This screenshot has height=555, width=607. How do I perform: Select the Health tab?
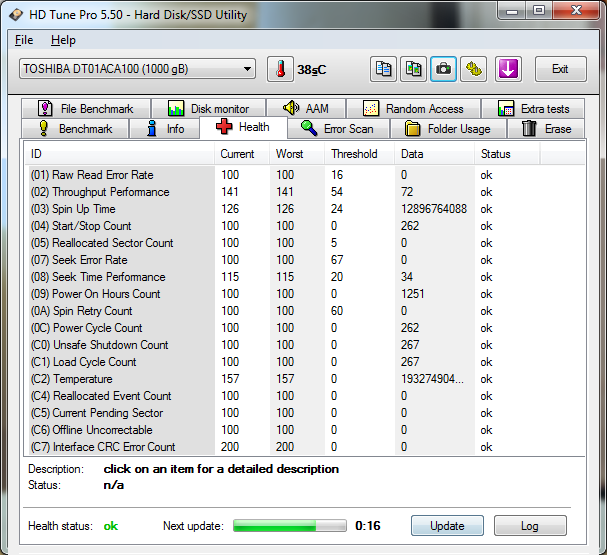pos(243,127)
